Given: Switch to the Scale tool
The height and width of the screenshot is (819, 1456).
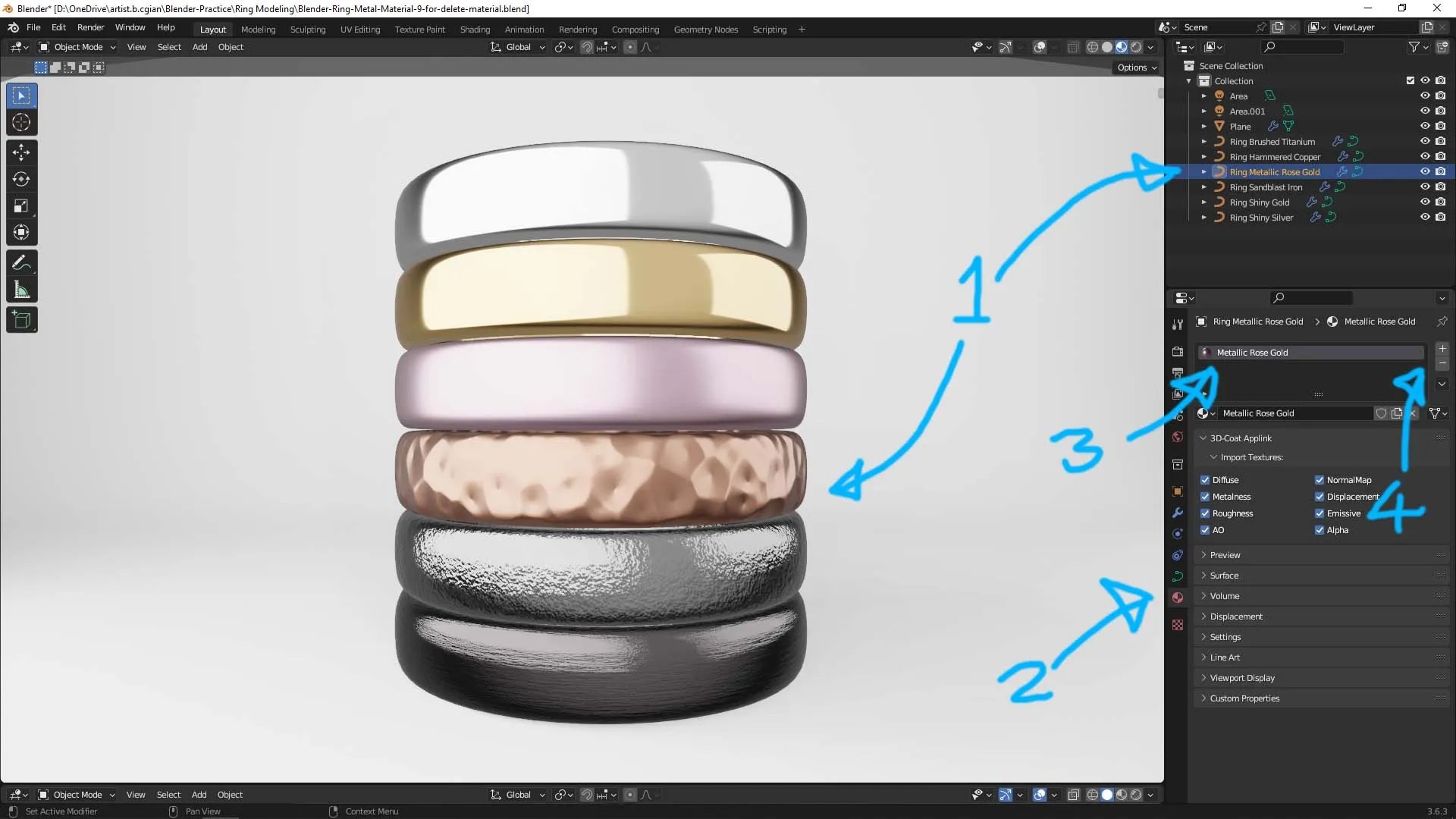Looking at the screenshot, I should coord(20,206).
